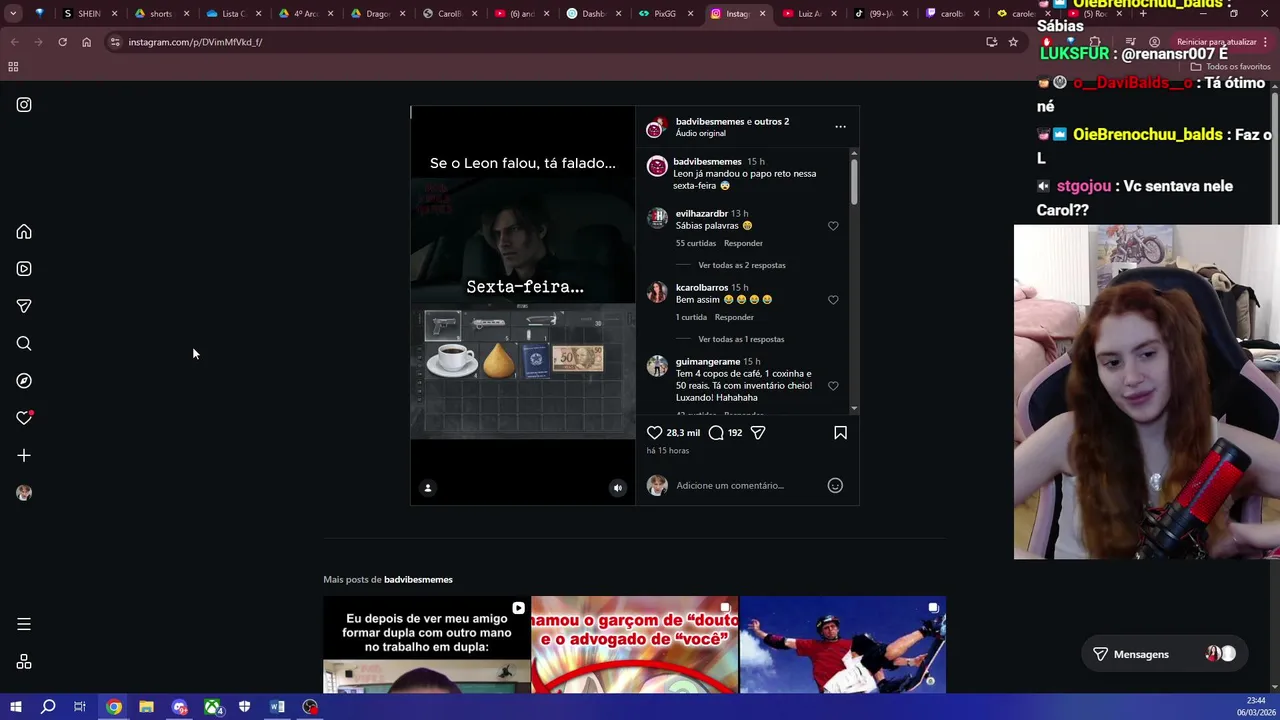1280x720 pixels.
Task: Switch to the SHEIN browser tab
Action: (88, 14)
